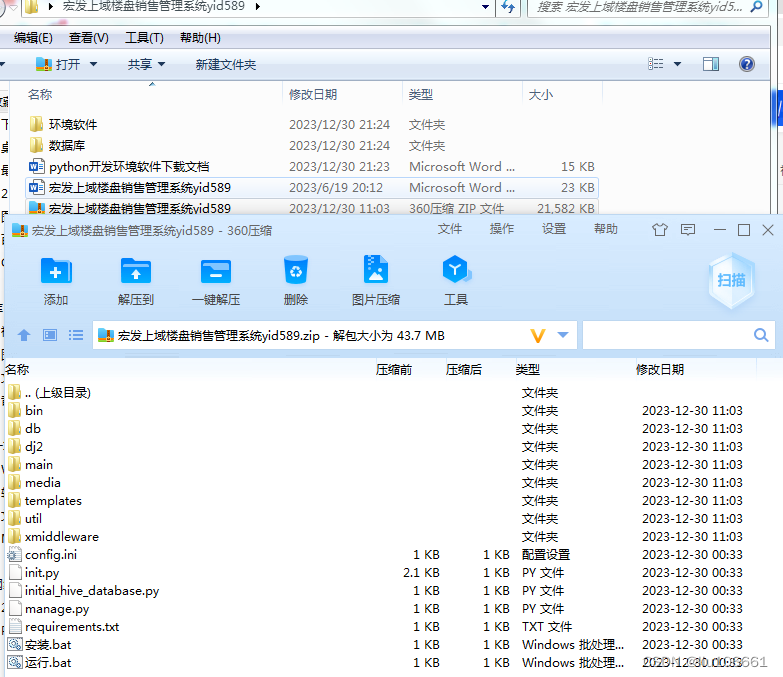Sort archive by 压缩后 column header
Image resolution: width=783 pixels, height=677 pixels.
(x=464, y=369)
